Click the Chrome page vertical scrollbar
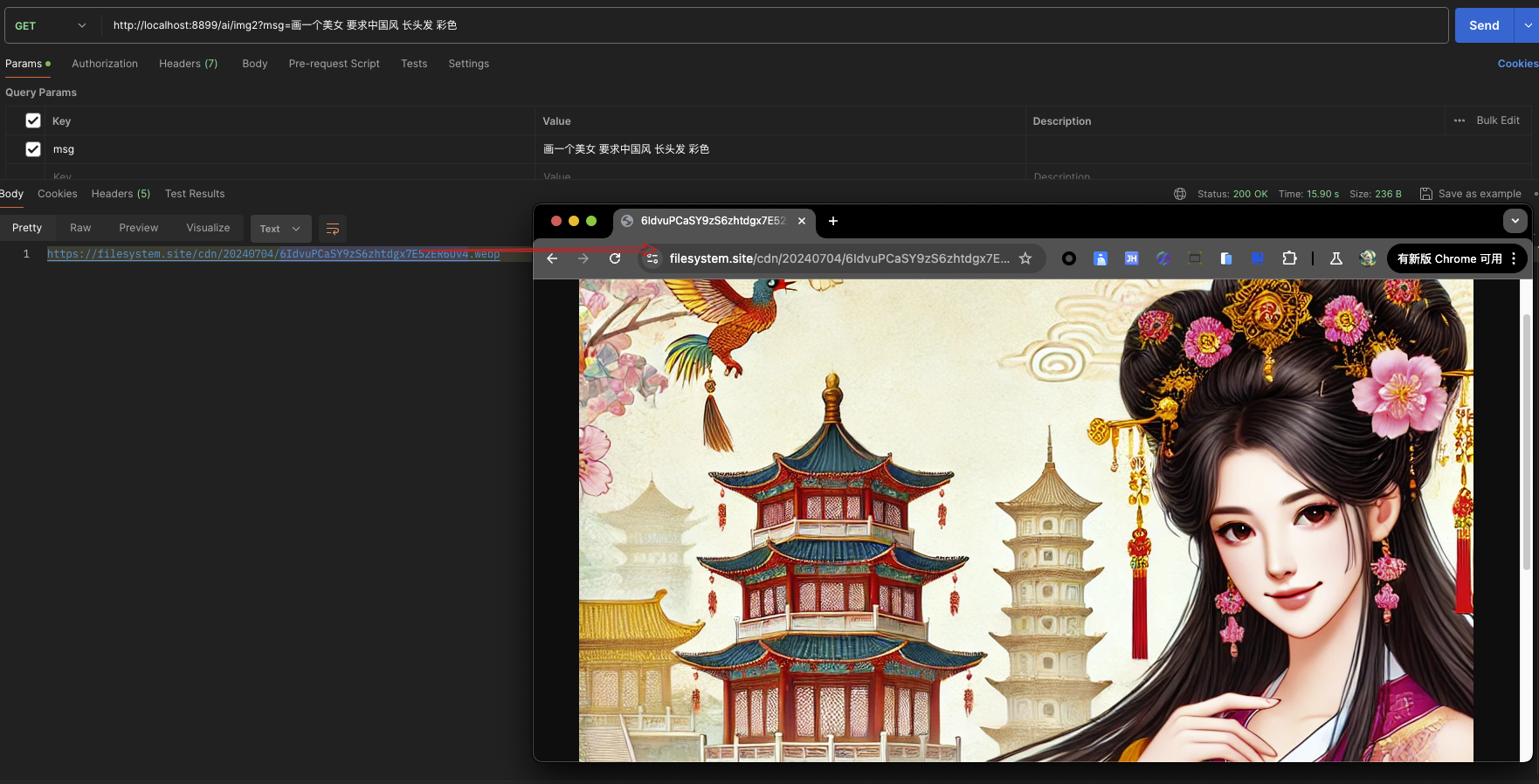This screenshot has height=784, width=1539. [1526, 442]
